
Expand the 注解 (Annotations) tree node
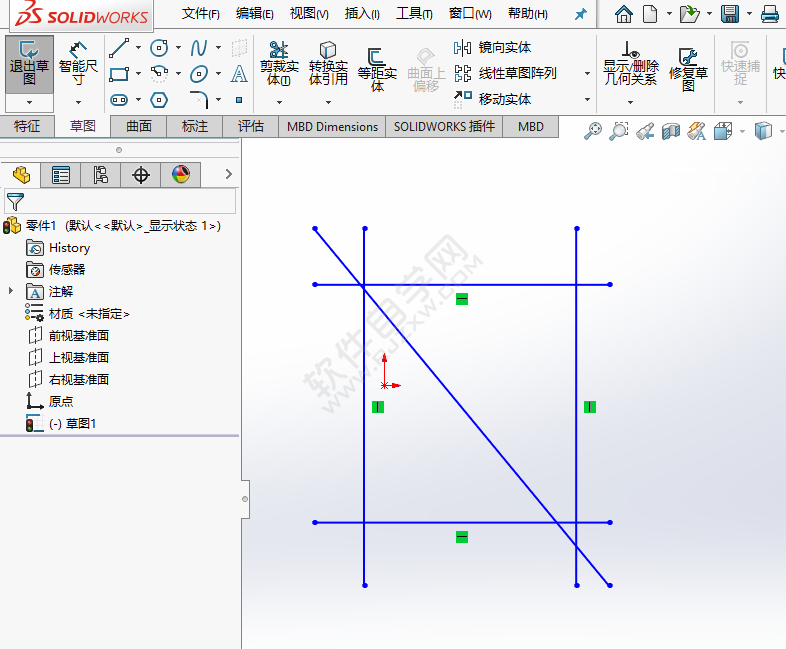point(11,291)
